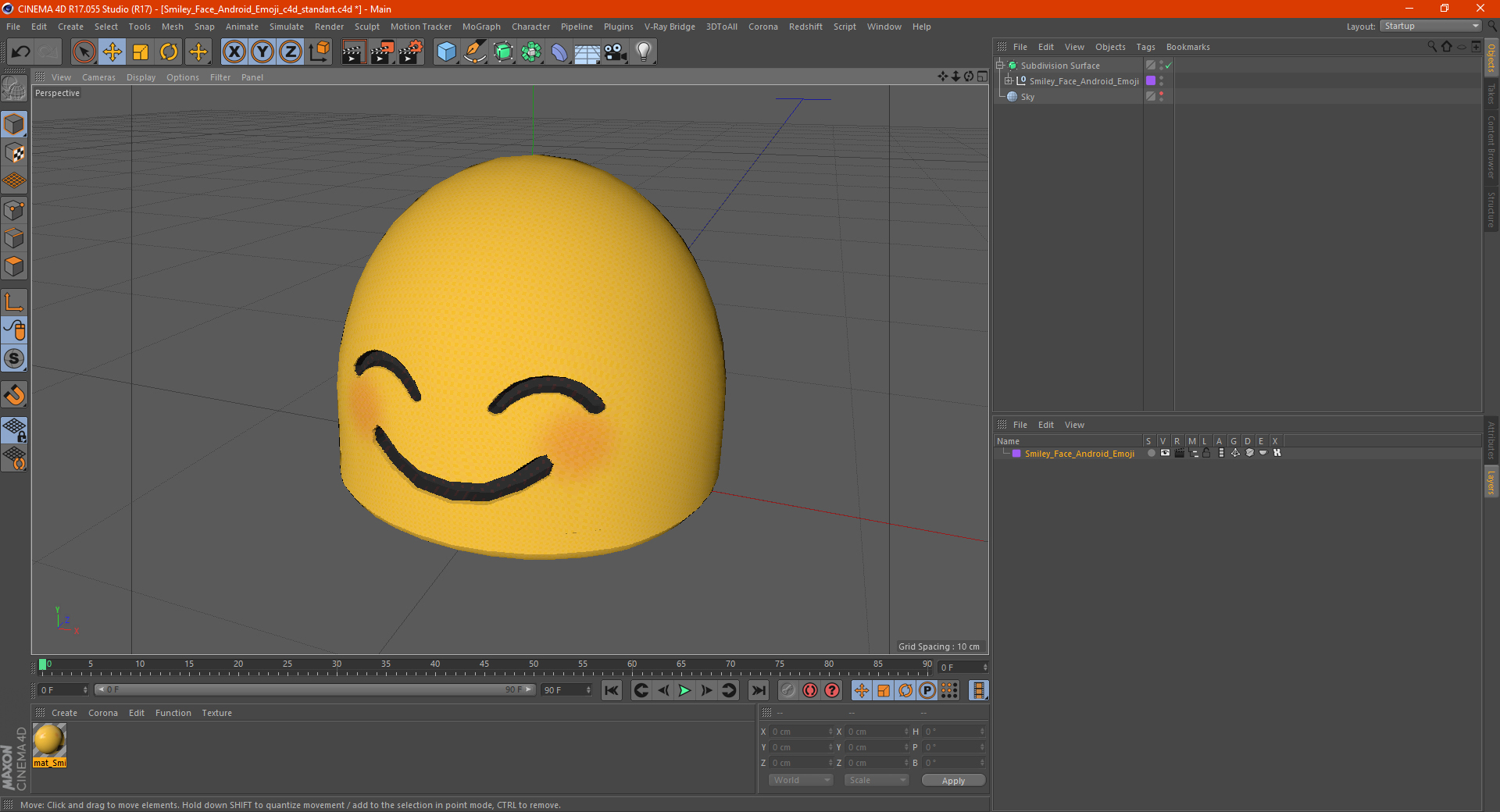Viewport: 1500px width, 812px height.
Task: Add a Cube primitive object
Action: pos(446,52)
